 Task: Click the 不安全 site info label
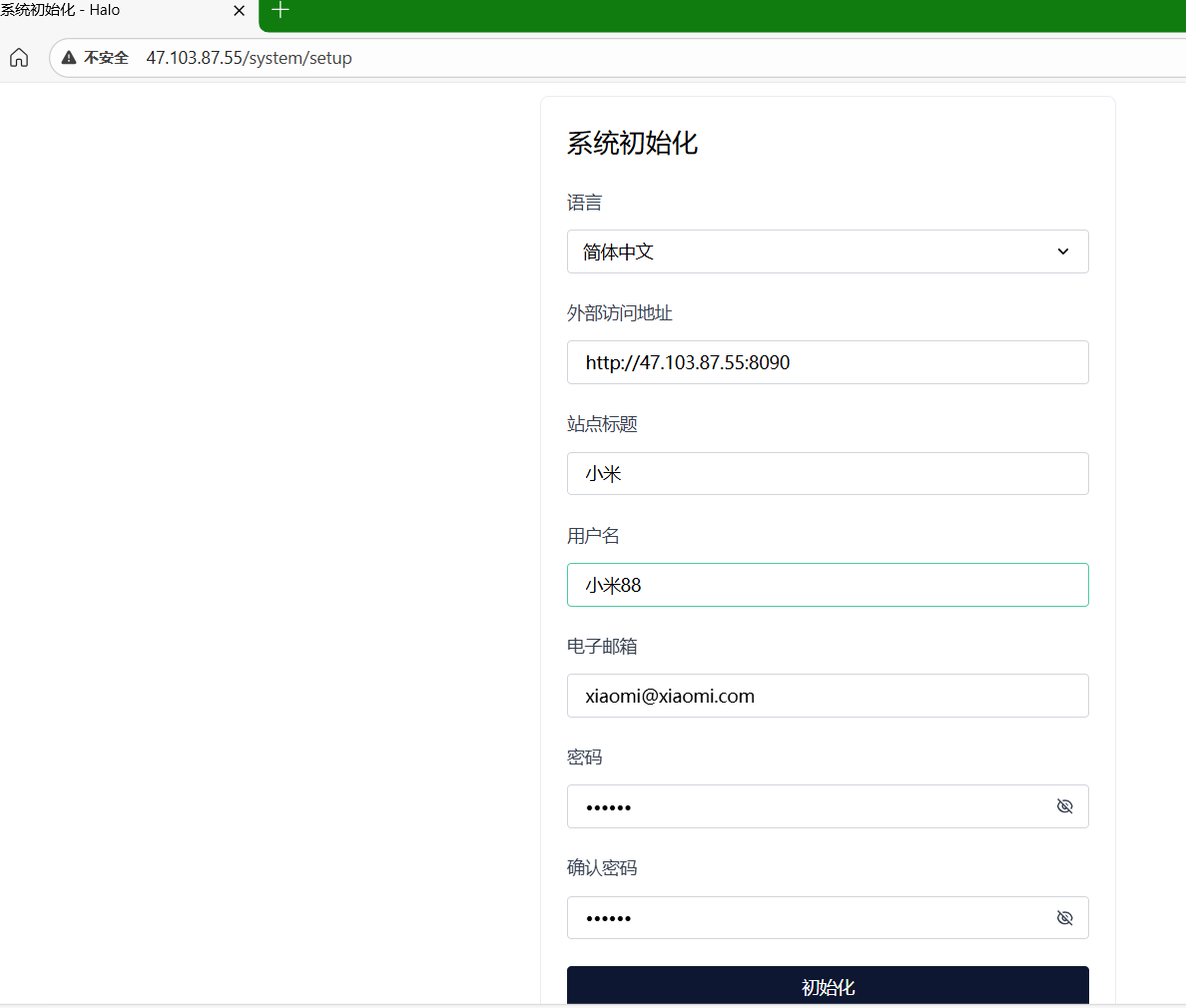tap(106, 58)
